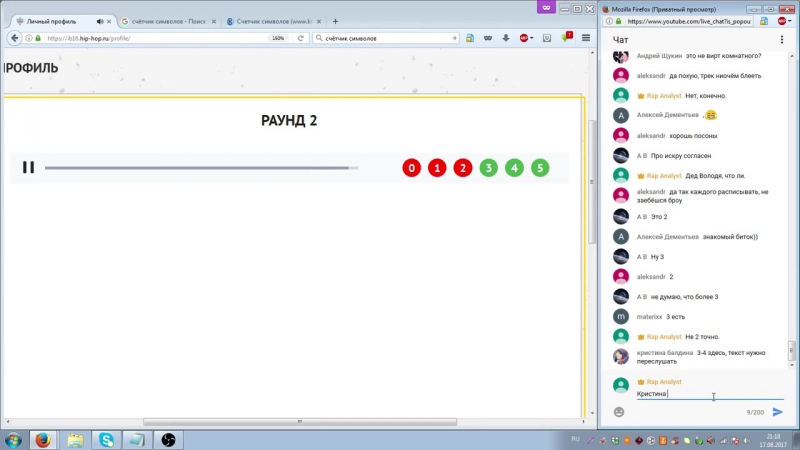Switch to the Google search results tab

coord(163,21)
